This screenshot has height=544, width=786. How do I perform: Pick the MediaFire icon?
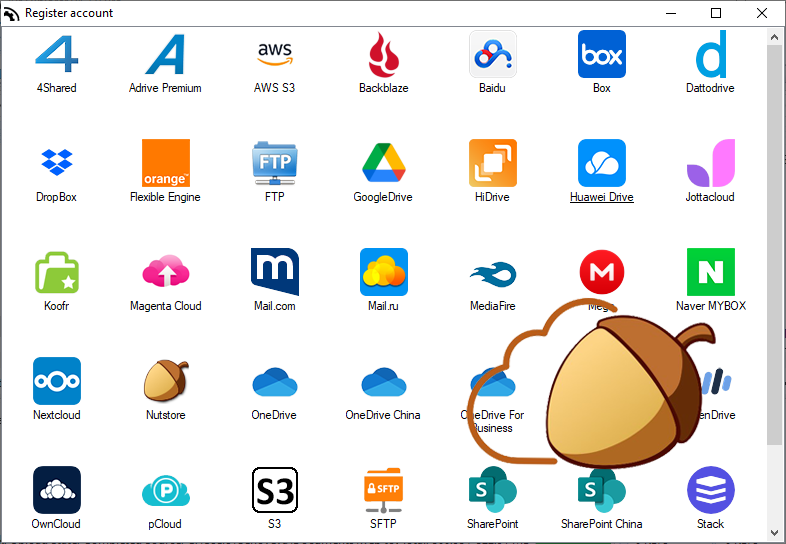493,274
